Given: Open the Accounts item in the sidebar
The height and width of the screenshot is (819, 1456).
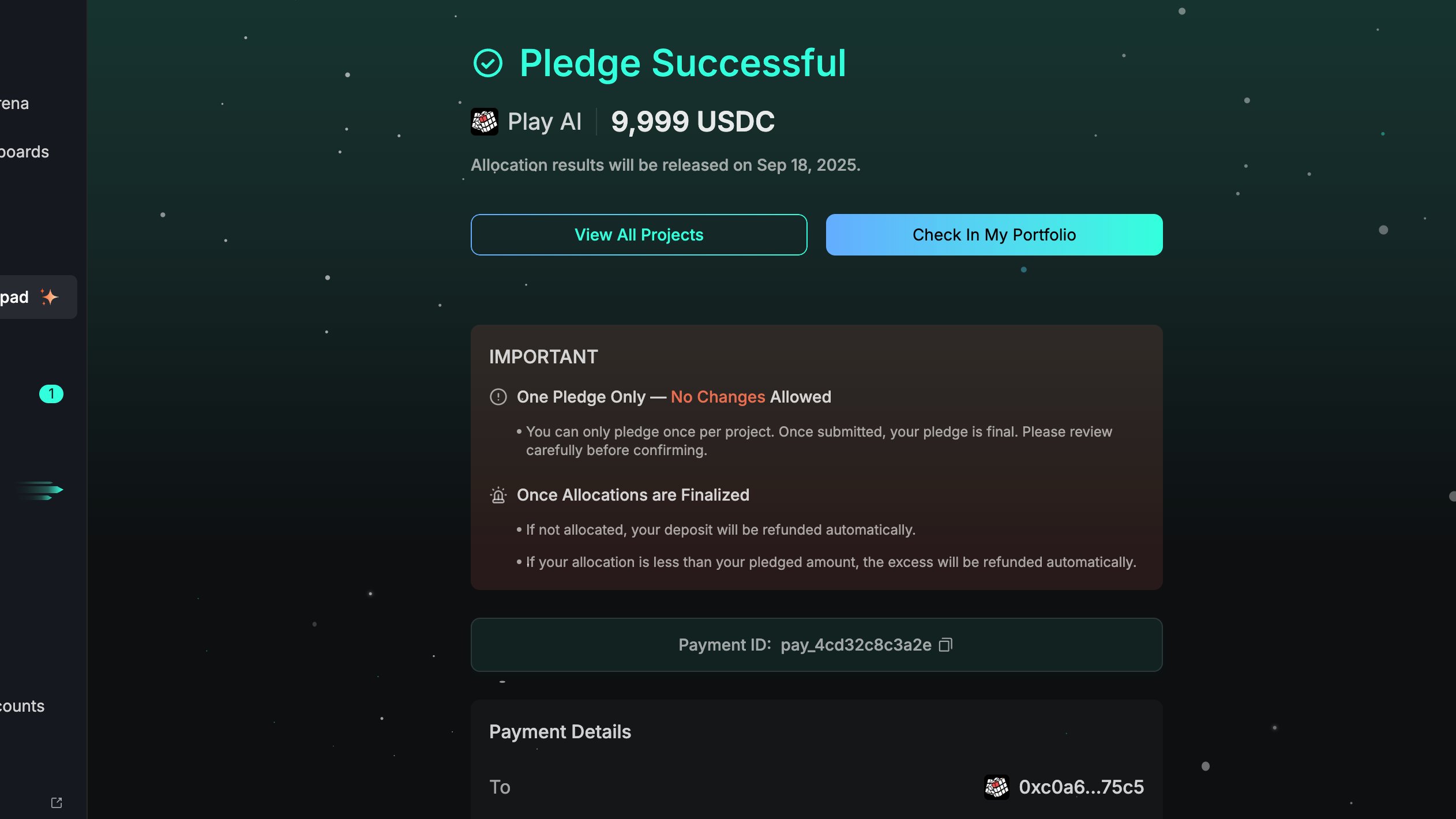Looking at the screenshot, I should click(x=22, y=706).
